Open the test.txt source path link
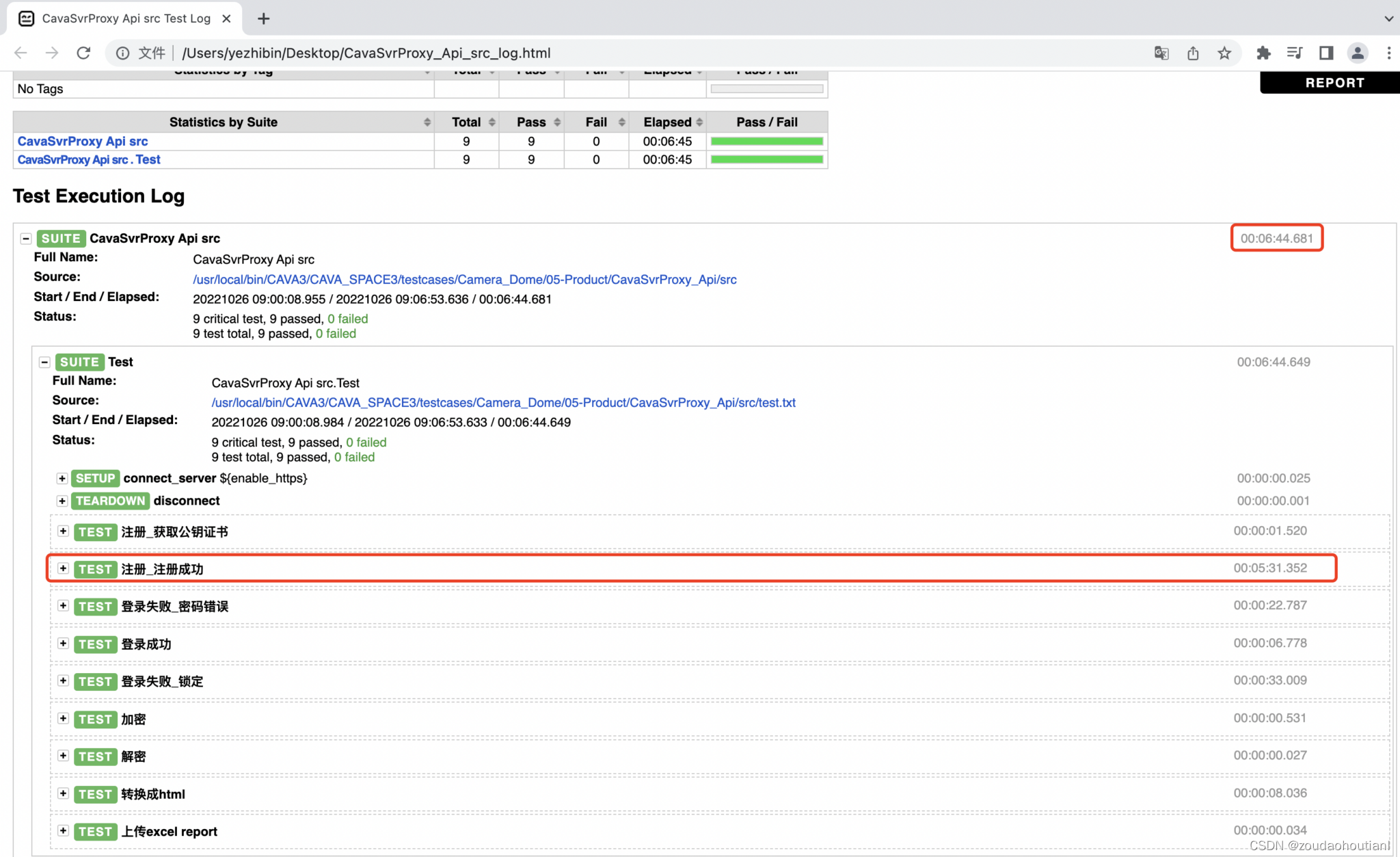Screen dimensions: 1400x857 coord(503,403)
